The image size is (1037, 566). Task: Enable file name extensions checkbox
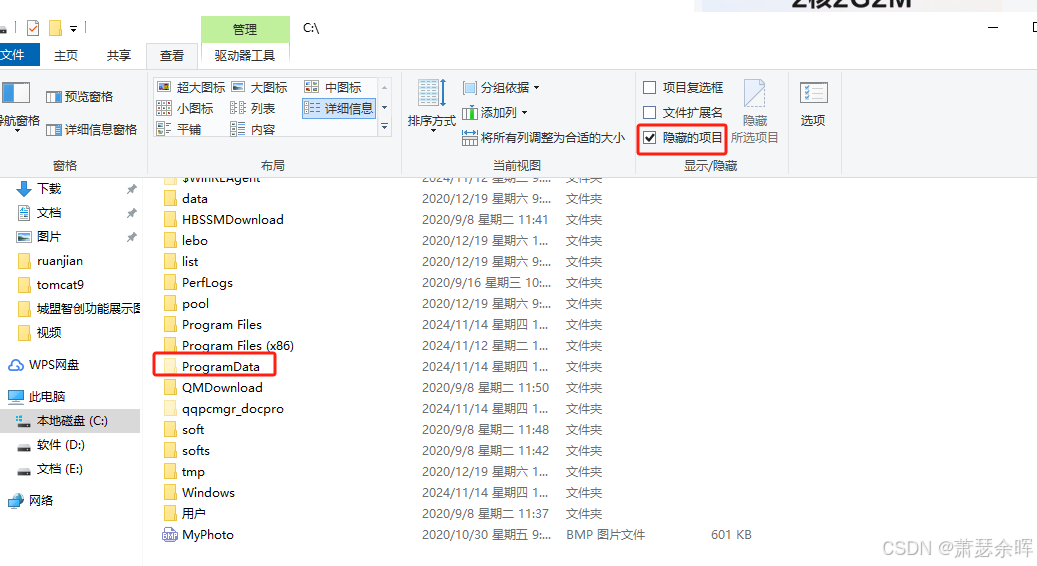click(683, 112)
